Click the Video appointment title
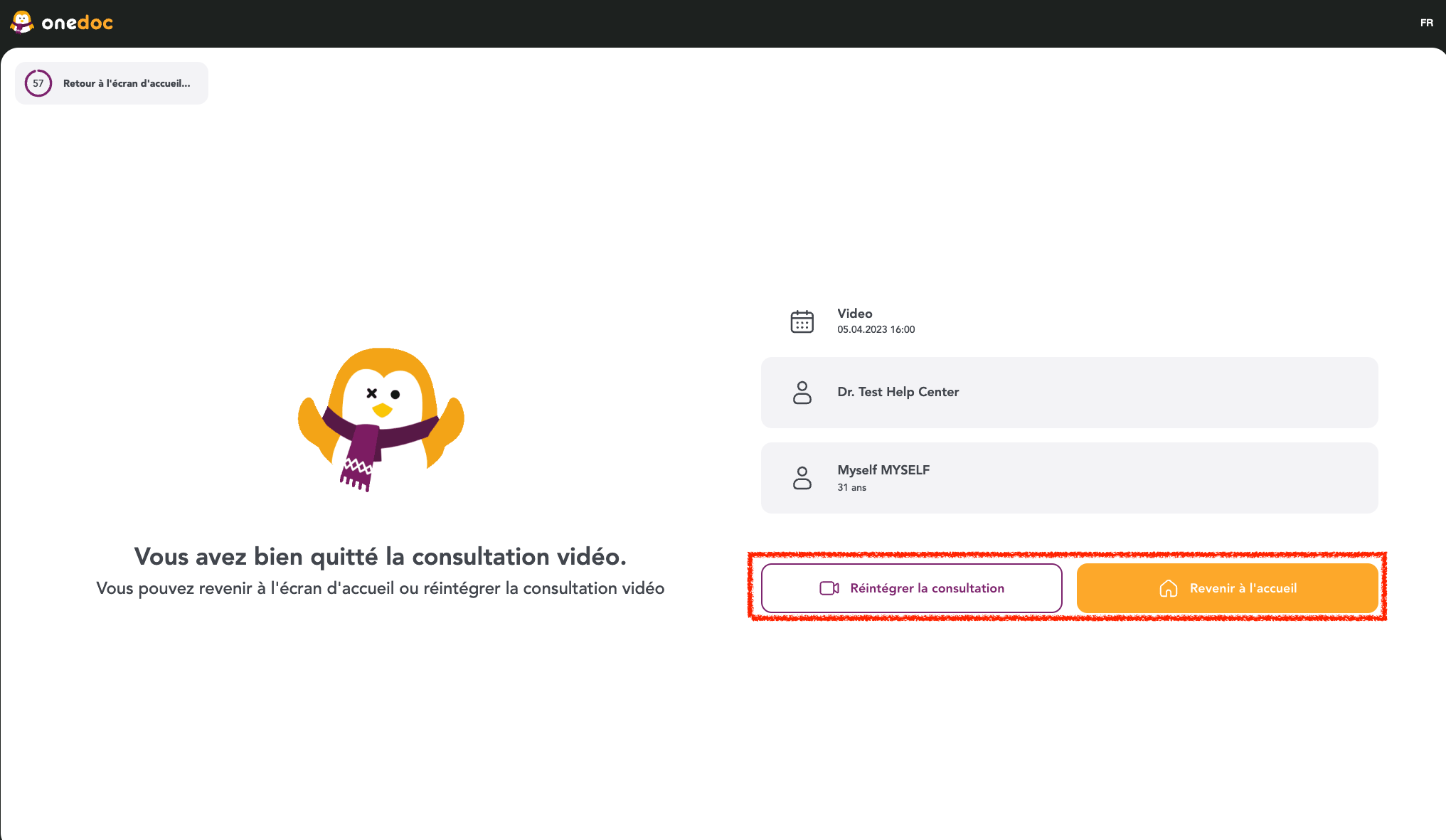 (854, 314)
